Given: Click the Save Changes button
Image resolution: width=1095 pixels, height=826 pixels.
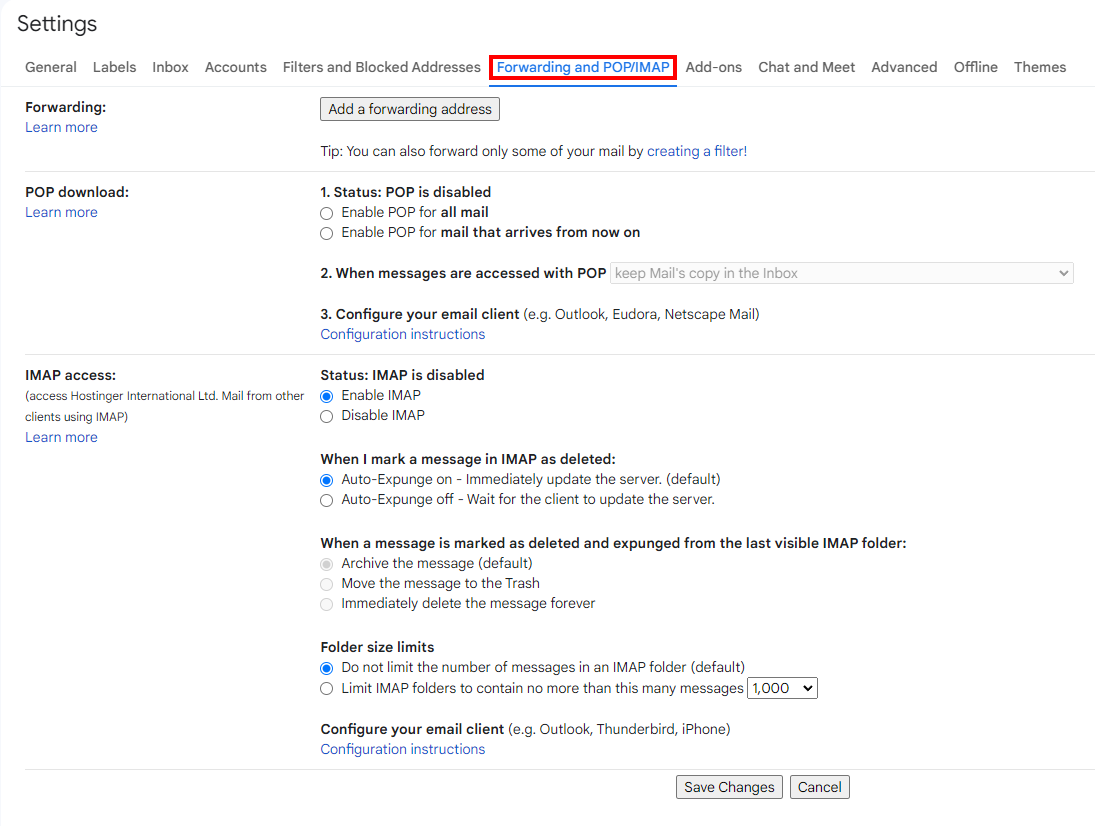Looking at the screenshot, I should [729, 787].
